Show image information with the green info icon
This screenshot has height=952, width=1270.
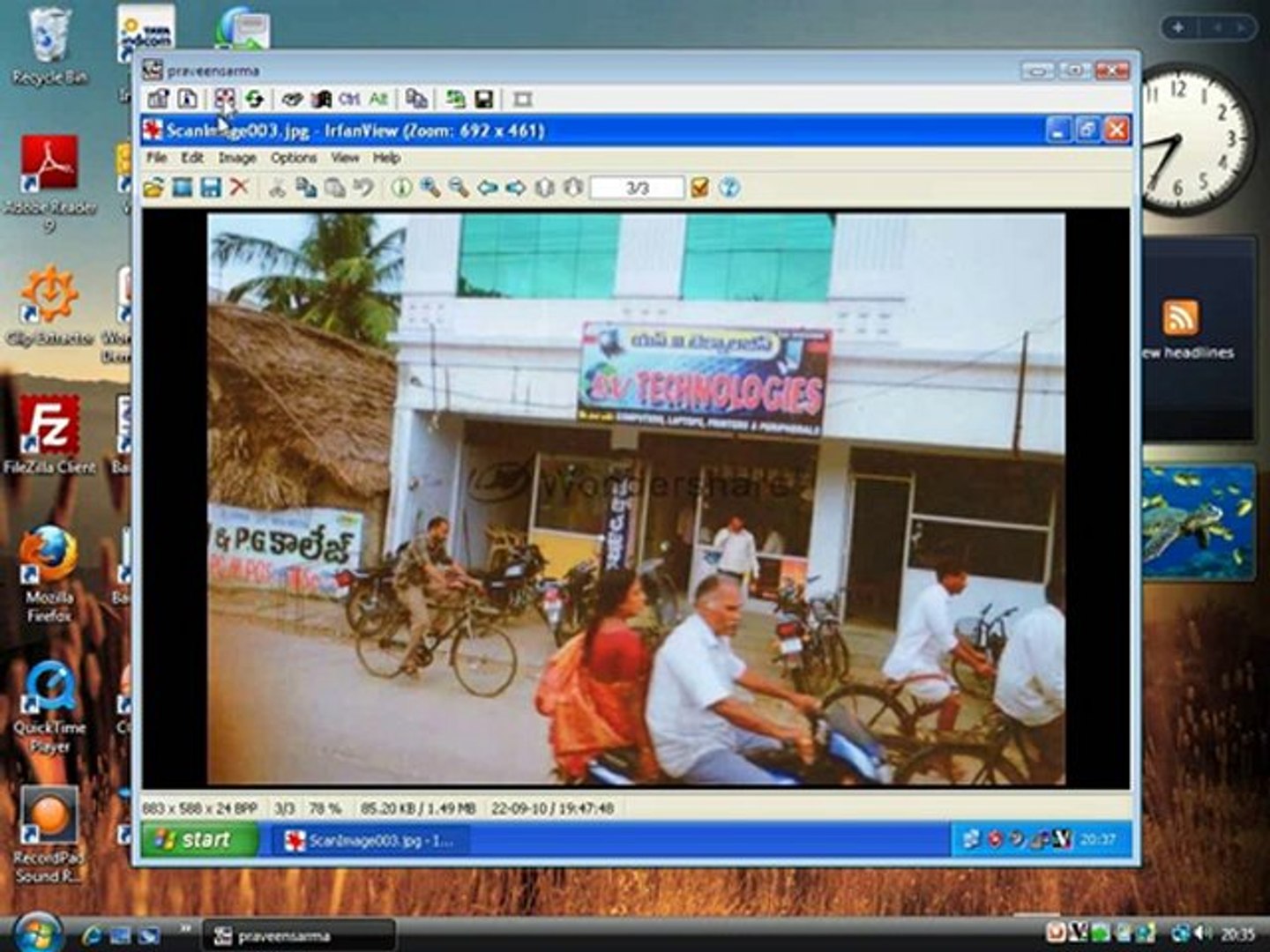coord(401,188)
